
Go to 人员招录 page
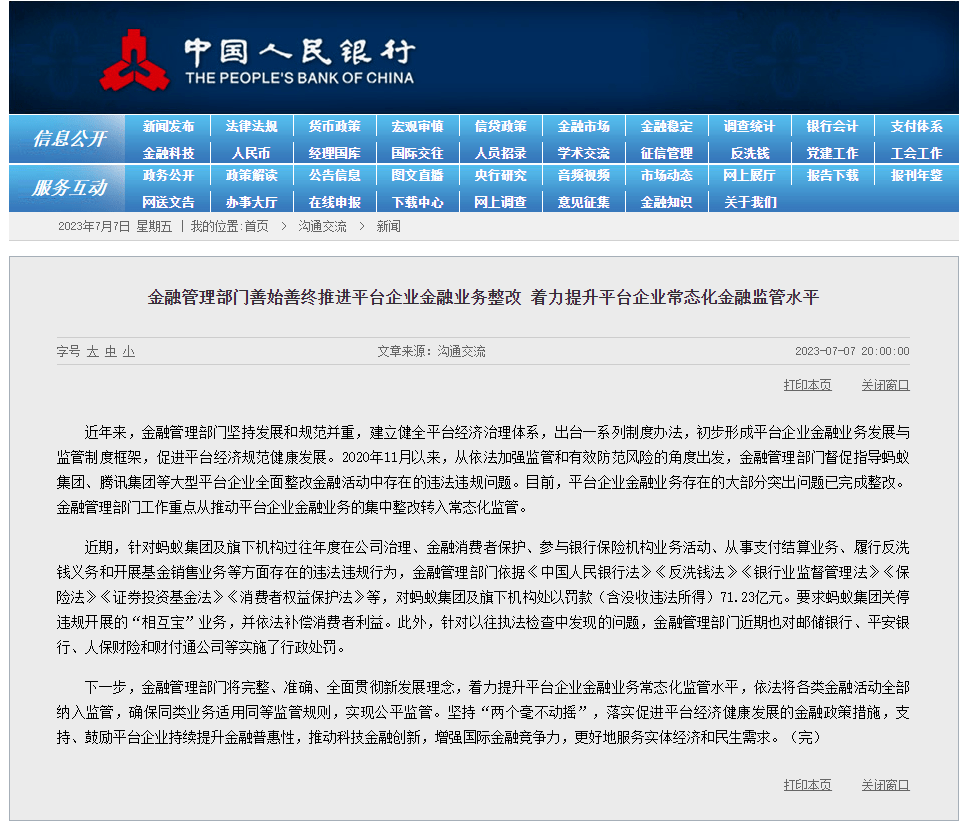500,153
